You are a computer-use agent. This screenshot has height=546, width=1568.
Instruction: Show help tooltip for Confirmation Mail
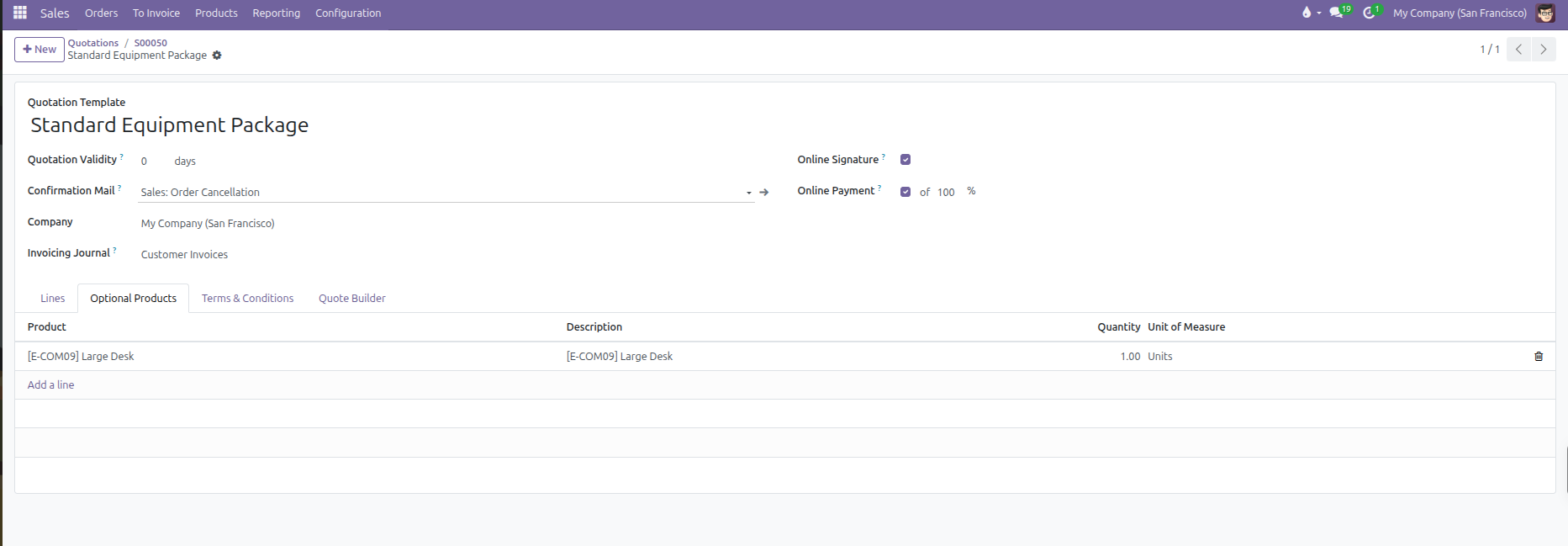click(x=119, y=188)
